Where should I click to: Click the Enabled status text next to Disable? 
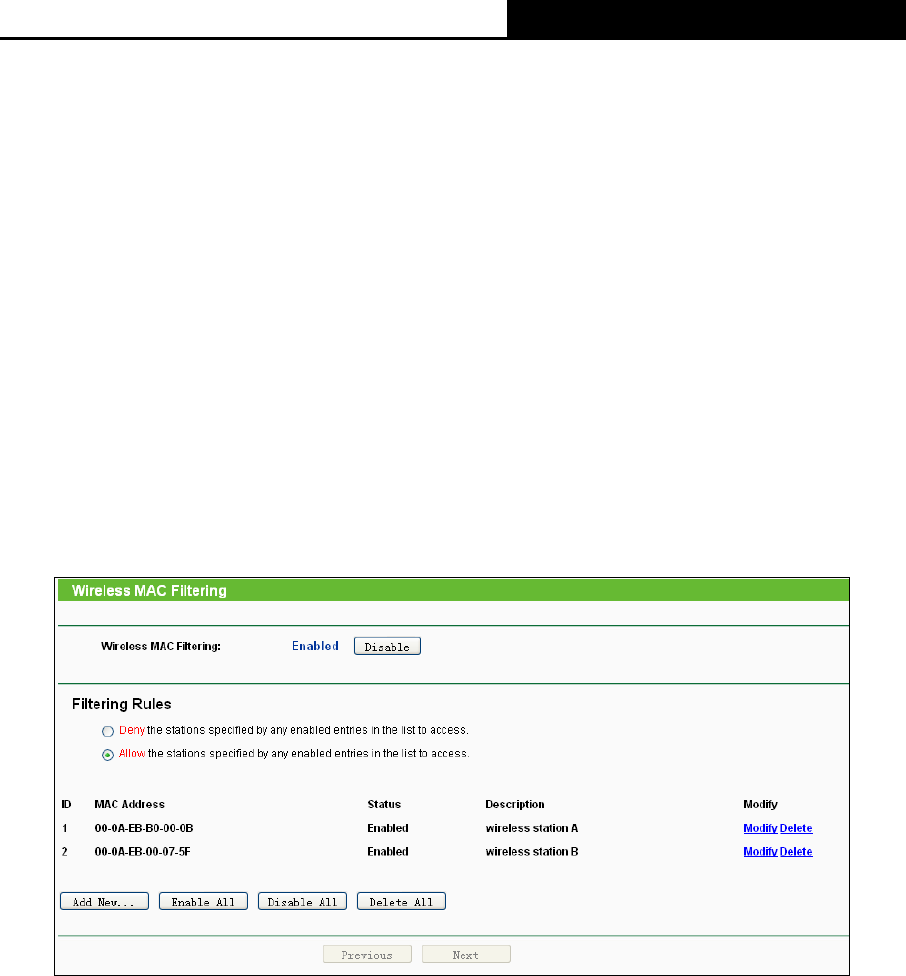pyautogui.click(x=315, y=646)
